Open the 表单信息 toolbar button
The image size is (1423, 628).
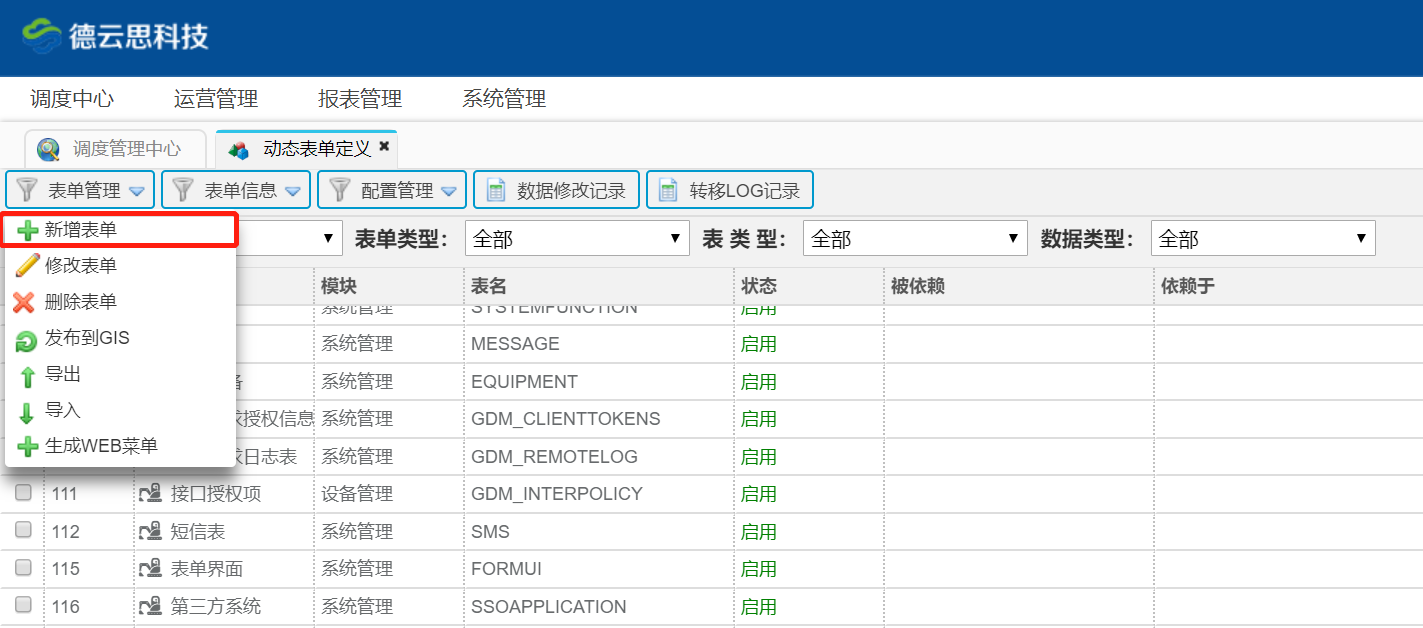coord(236,190)
